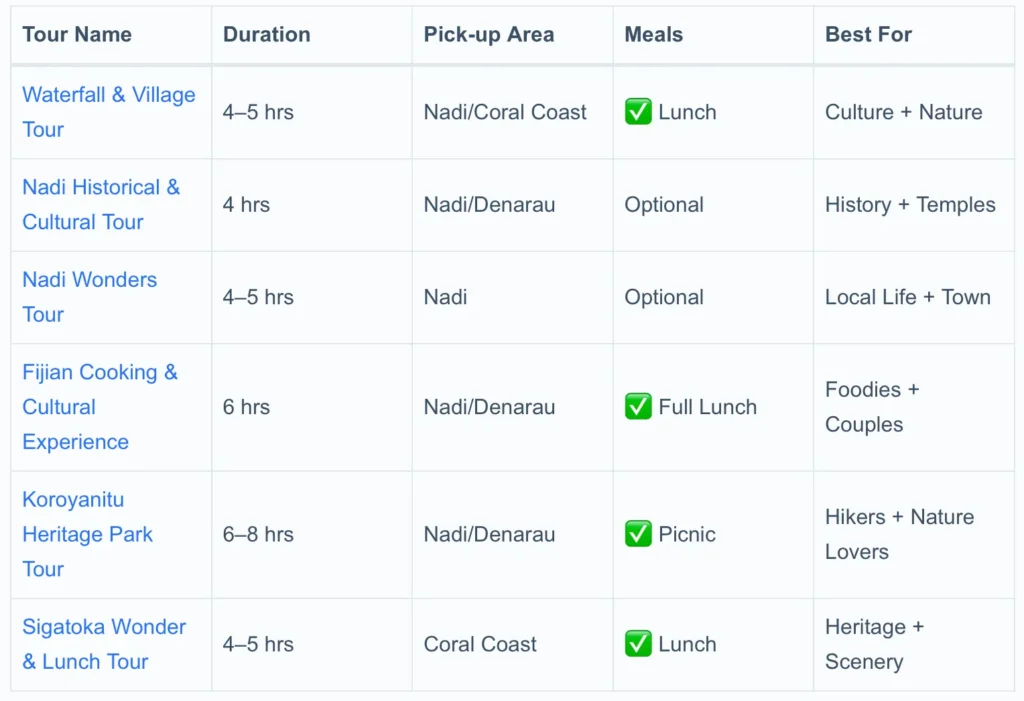This screenshot has height=701, width=1024.
Task: Click green checkmark next to Full Lunch
Action: (x=638, y=407)
